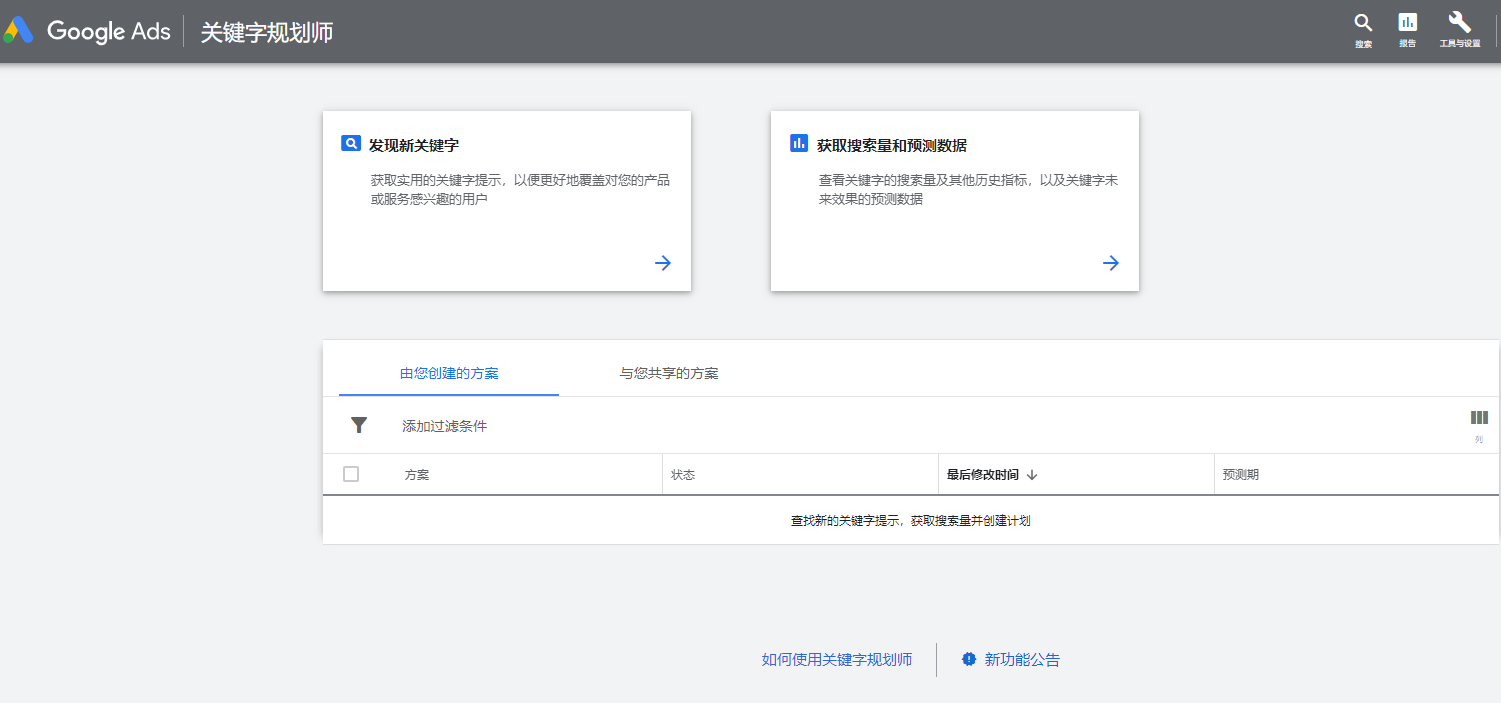Click the badge icon beside 新功能公告
The width and height of the screenshot is (1501, 703).
(968, 659)
